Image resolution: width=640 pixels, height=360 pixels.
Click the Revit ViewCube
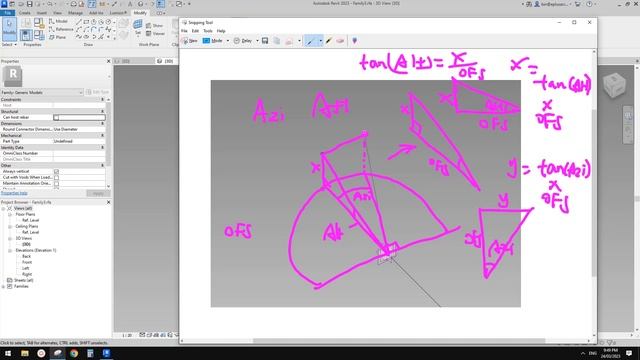[614, 85]
